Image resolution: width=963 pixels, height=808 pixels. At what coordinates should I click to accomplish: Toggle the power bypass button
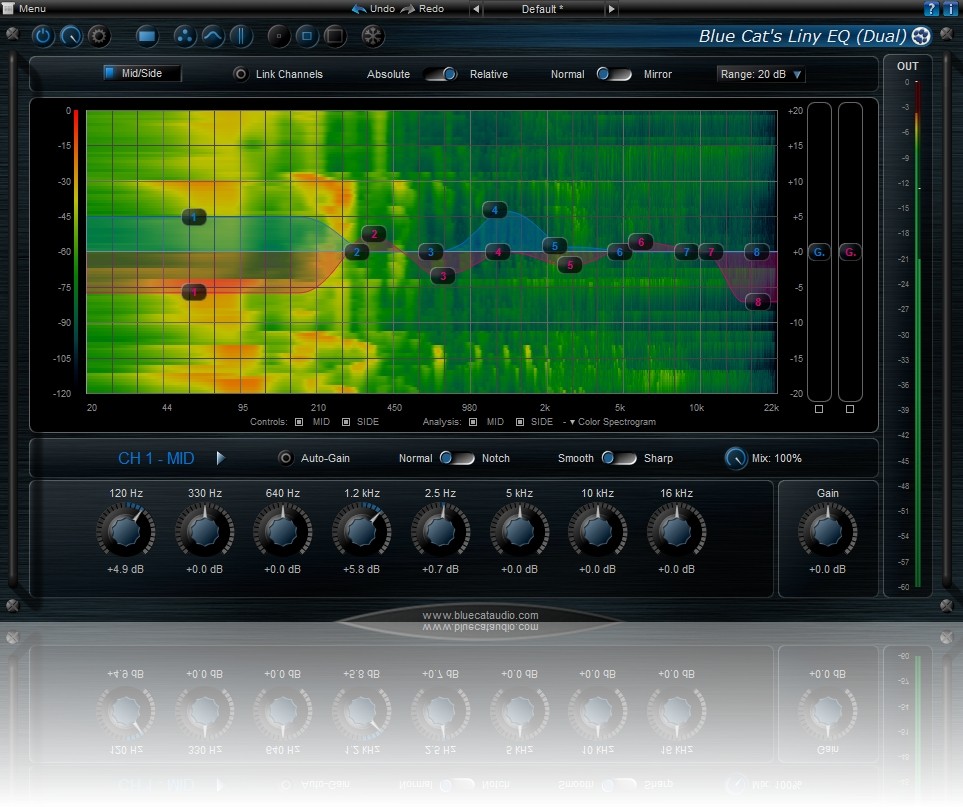click(42, 36)
